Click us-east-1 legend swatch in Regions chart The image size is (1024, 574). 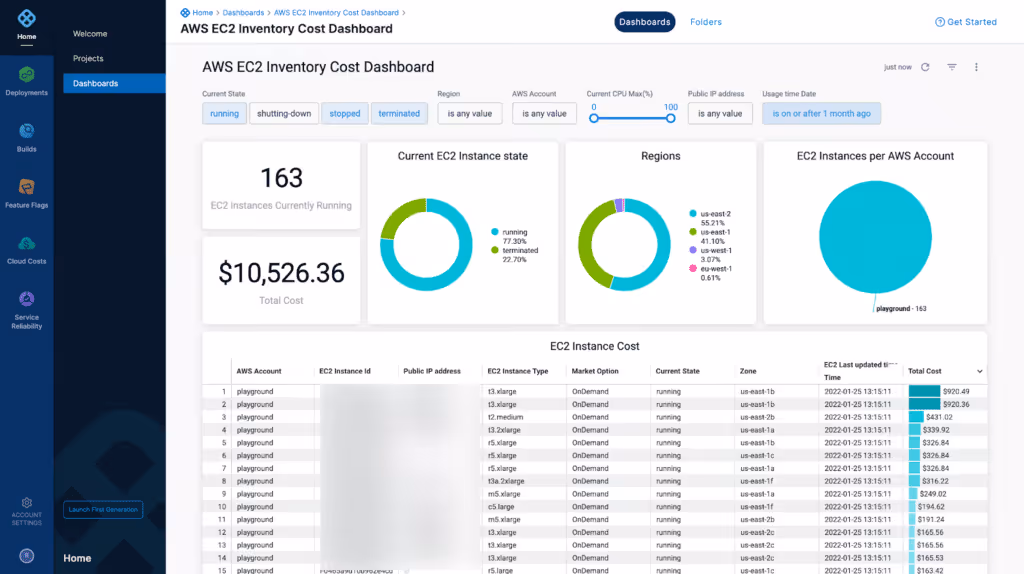[x=693, y=232]
